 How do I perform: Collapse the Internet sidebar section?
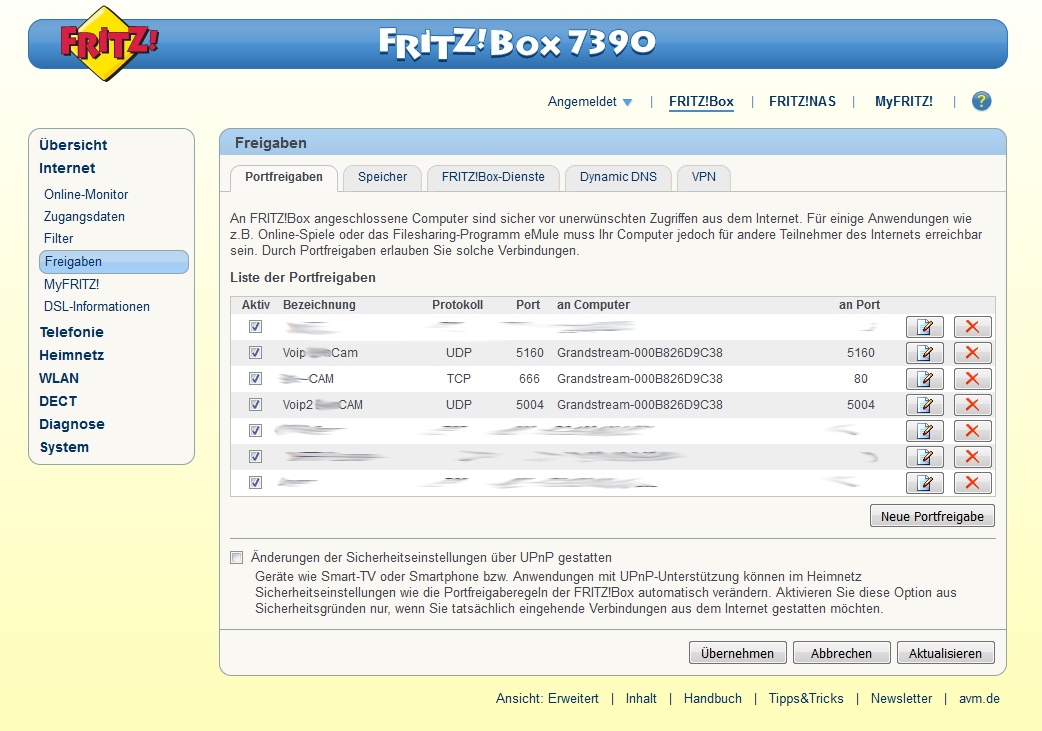pos(67,168)
